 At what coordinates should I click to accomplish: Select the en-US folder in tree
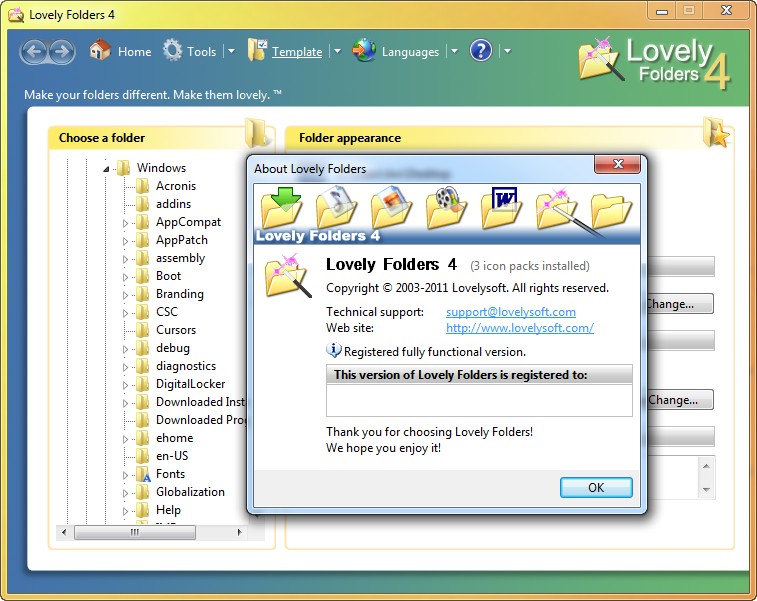(x=172, y=456)
